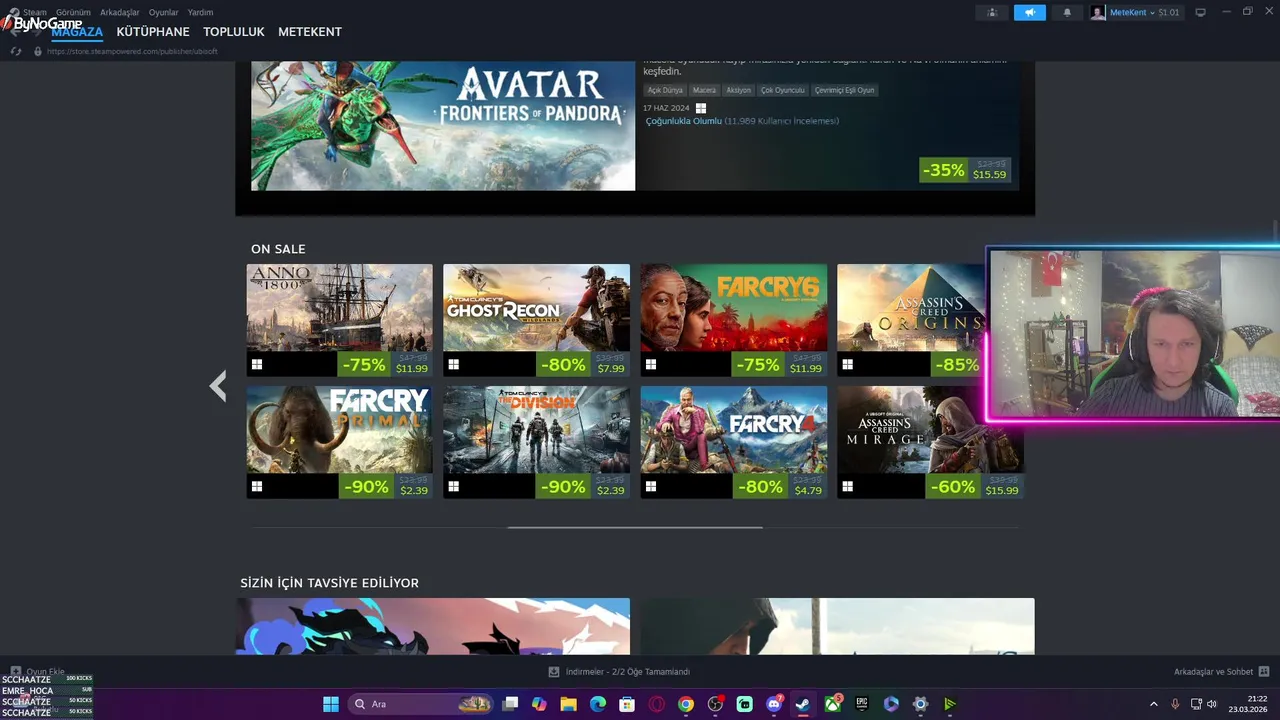
Task: Switch to Big Picture mode monitor icon
Action: click(1201, 12)
